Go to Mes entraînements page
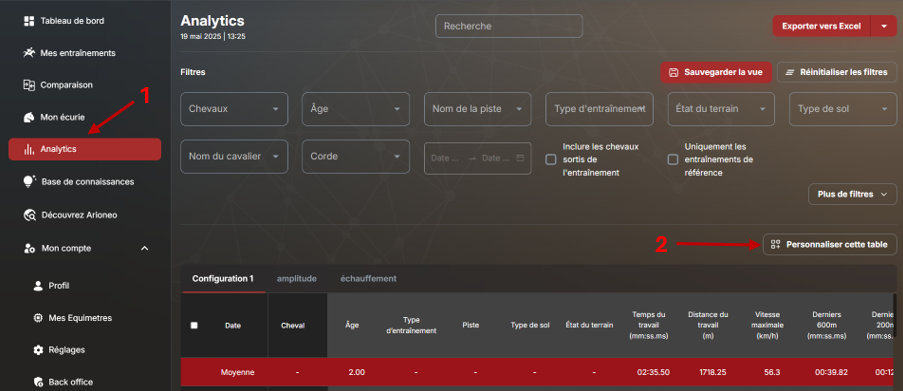This screenshot has width=903, height=391. click(78, 53)
